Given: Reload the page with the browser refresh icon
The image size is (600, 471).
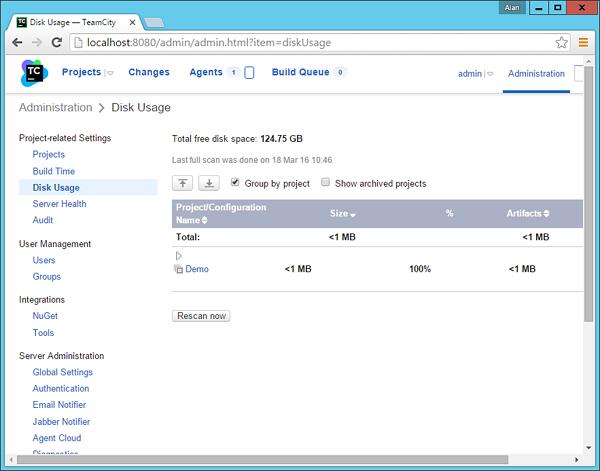Looking at the screenshot, I should tap(57, 43).
